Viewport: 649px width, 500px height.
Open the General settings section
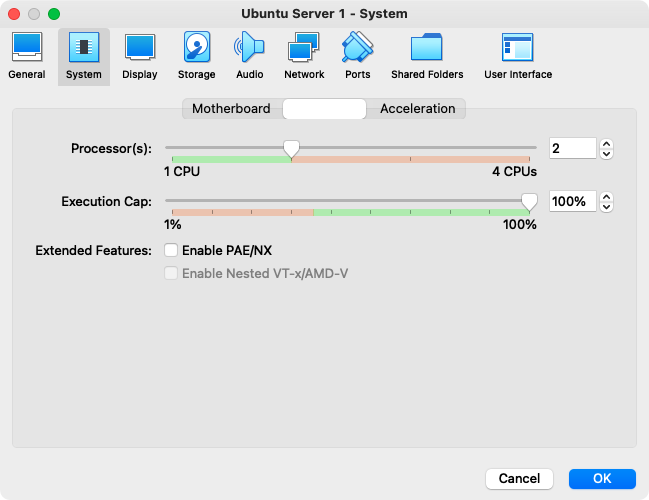click(x=26, y=55)
